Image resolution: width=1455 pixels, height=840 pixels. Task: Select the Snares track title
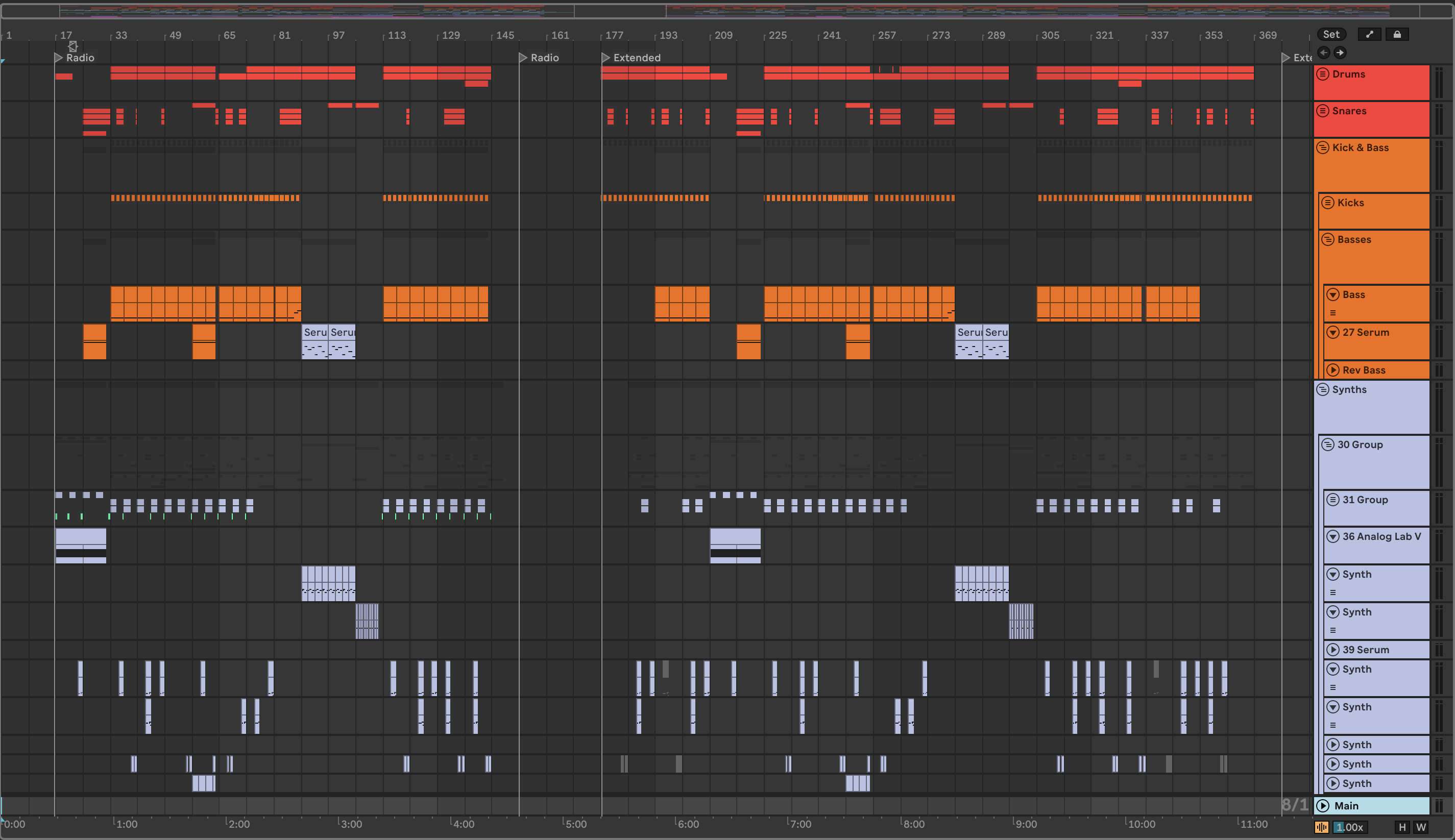1349,111
